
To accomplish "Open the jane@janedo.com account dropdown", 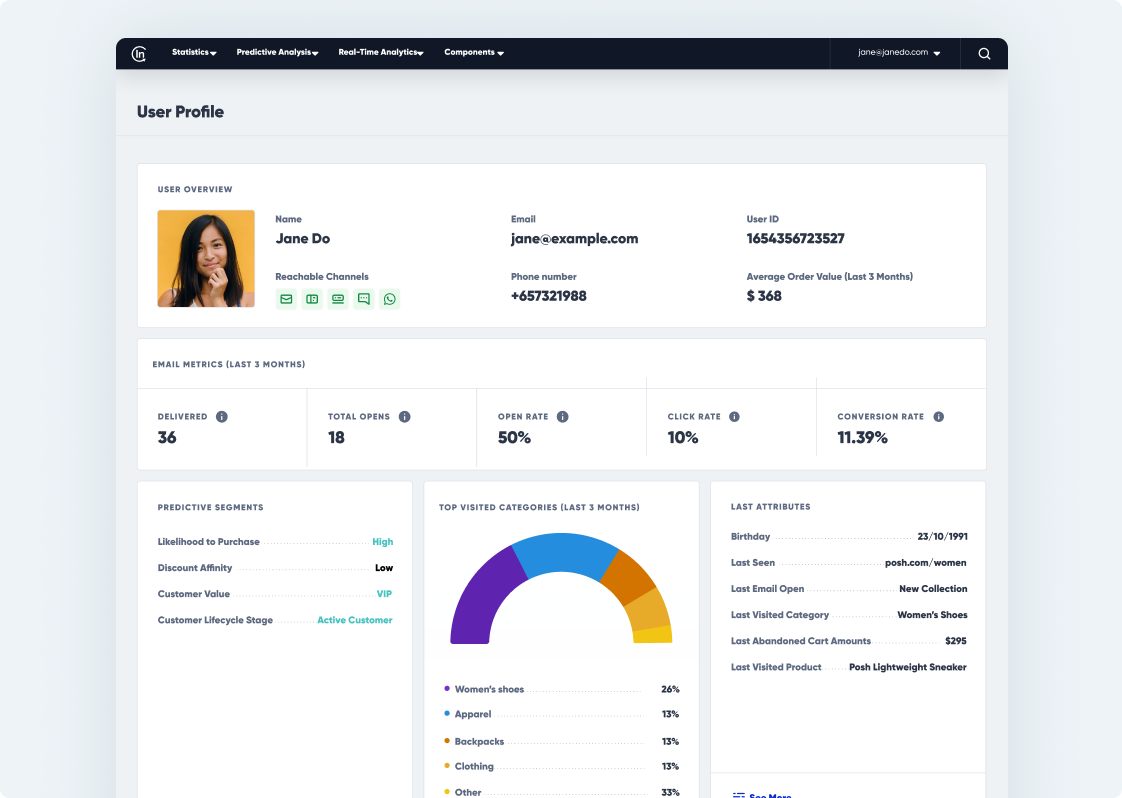I will coord(898,53).
